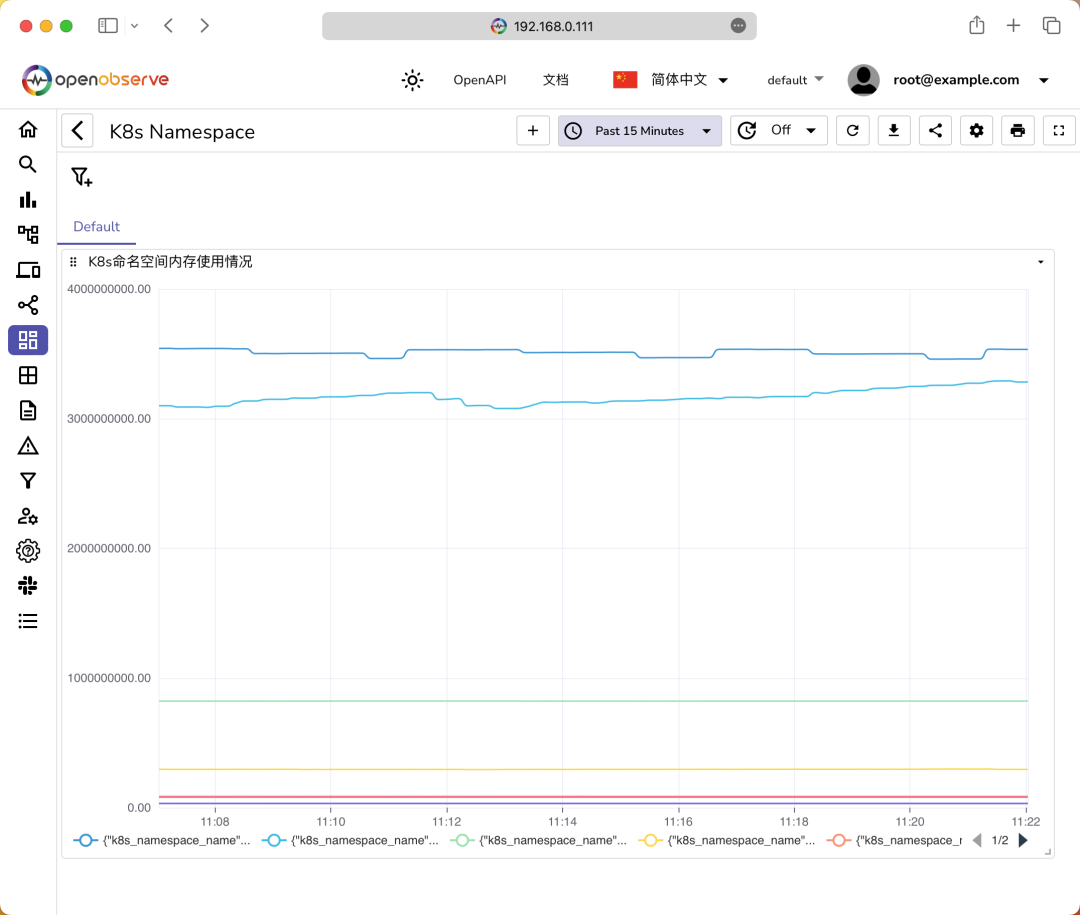Open sidebar help gear icon
Screen dimensions: 1080x915
(28, 551)
